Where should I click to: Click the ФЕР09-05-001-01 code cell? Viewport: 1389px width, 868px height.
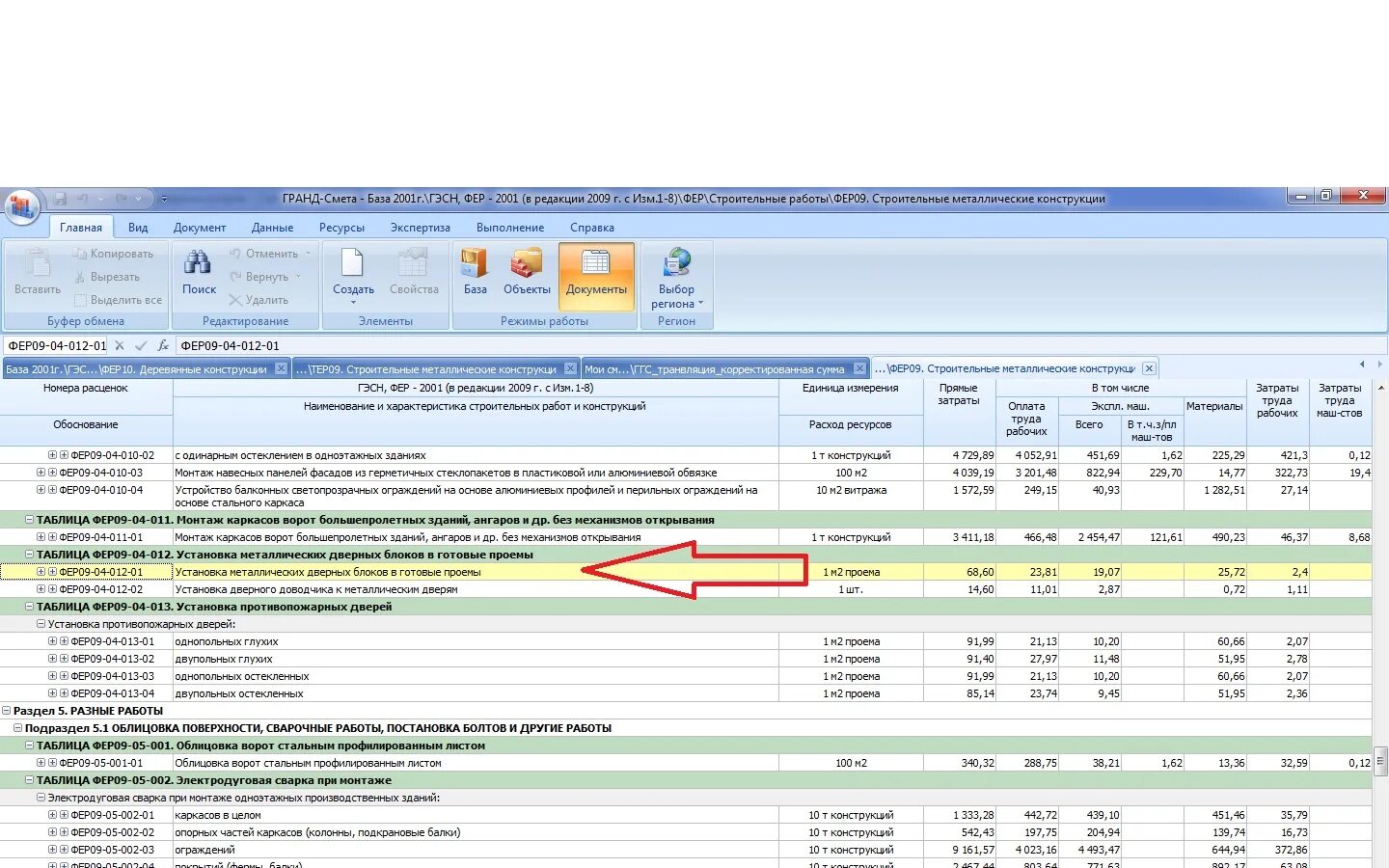tap(100, 763)
